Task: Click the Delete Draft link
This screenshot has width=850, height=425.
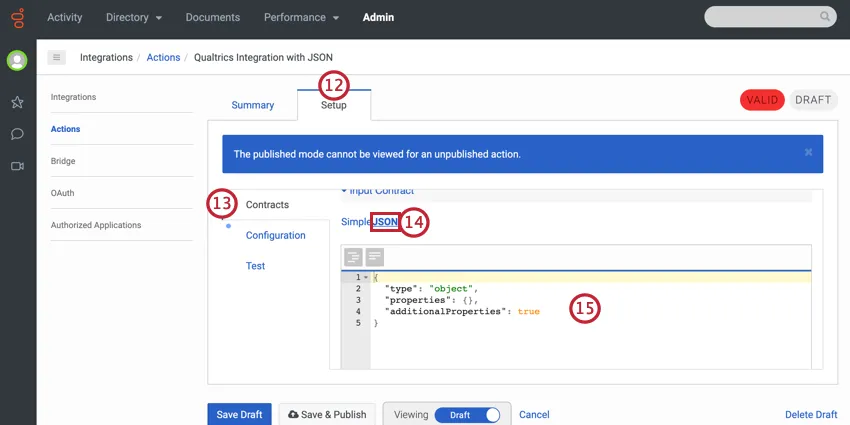Action: (811, 415)
